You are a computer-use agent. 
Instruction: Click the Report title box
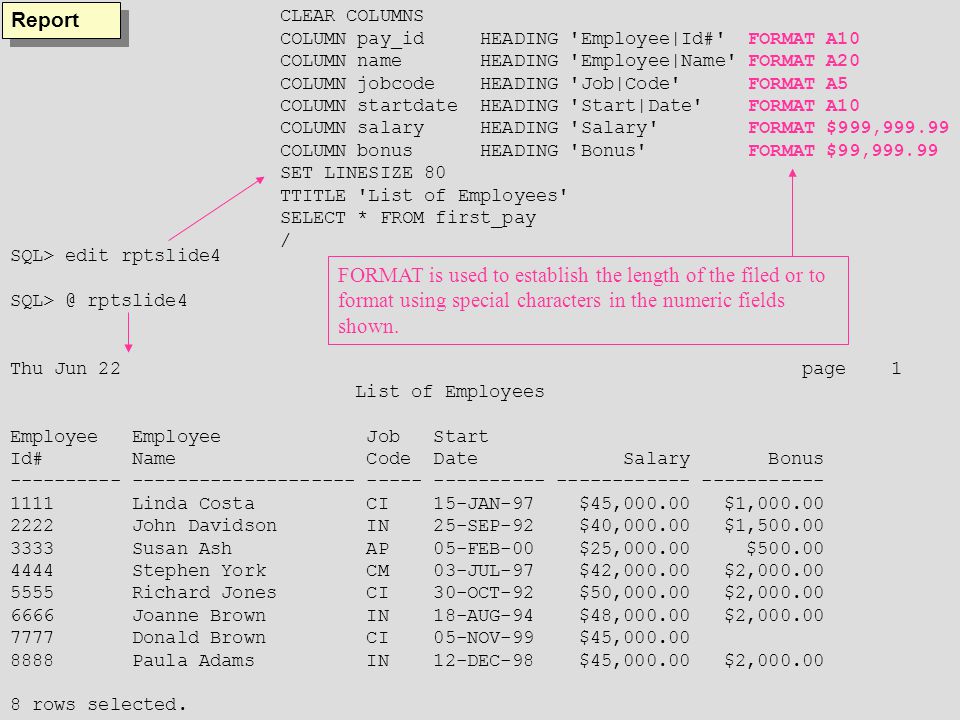[62, 20]
